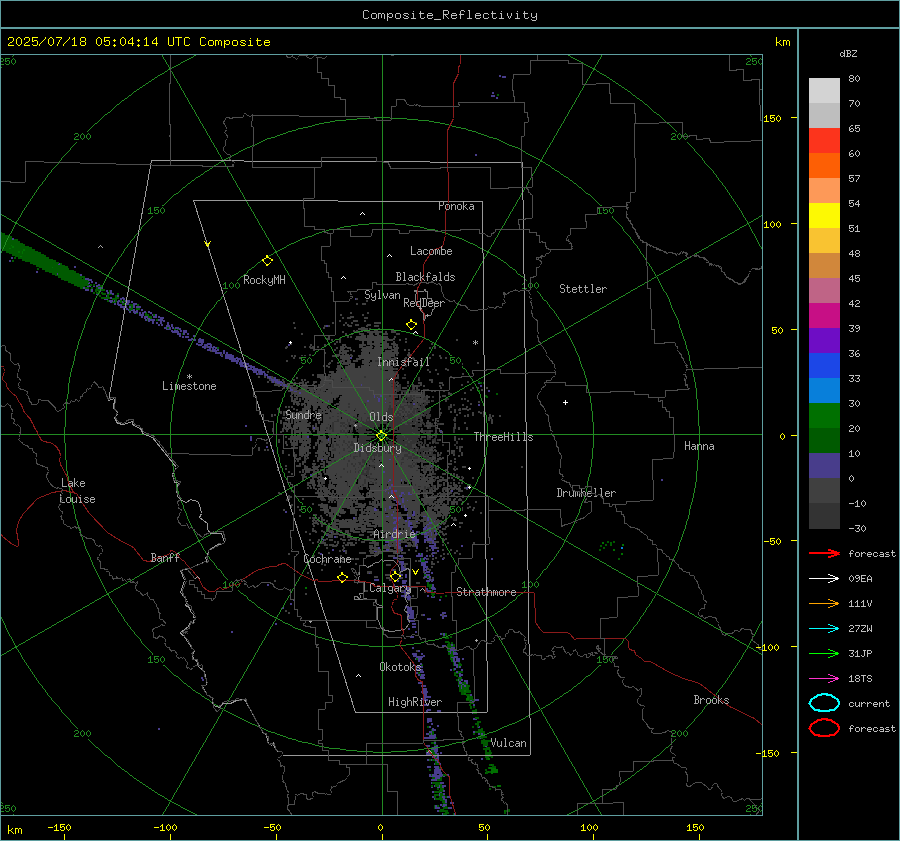Click the Banff label
The image size is (900, 841).
click(x=165, y=557)
